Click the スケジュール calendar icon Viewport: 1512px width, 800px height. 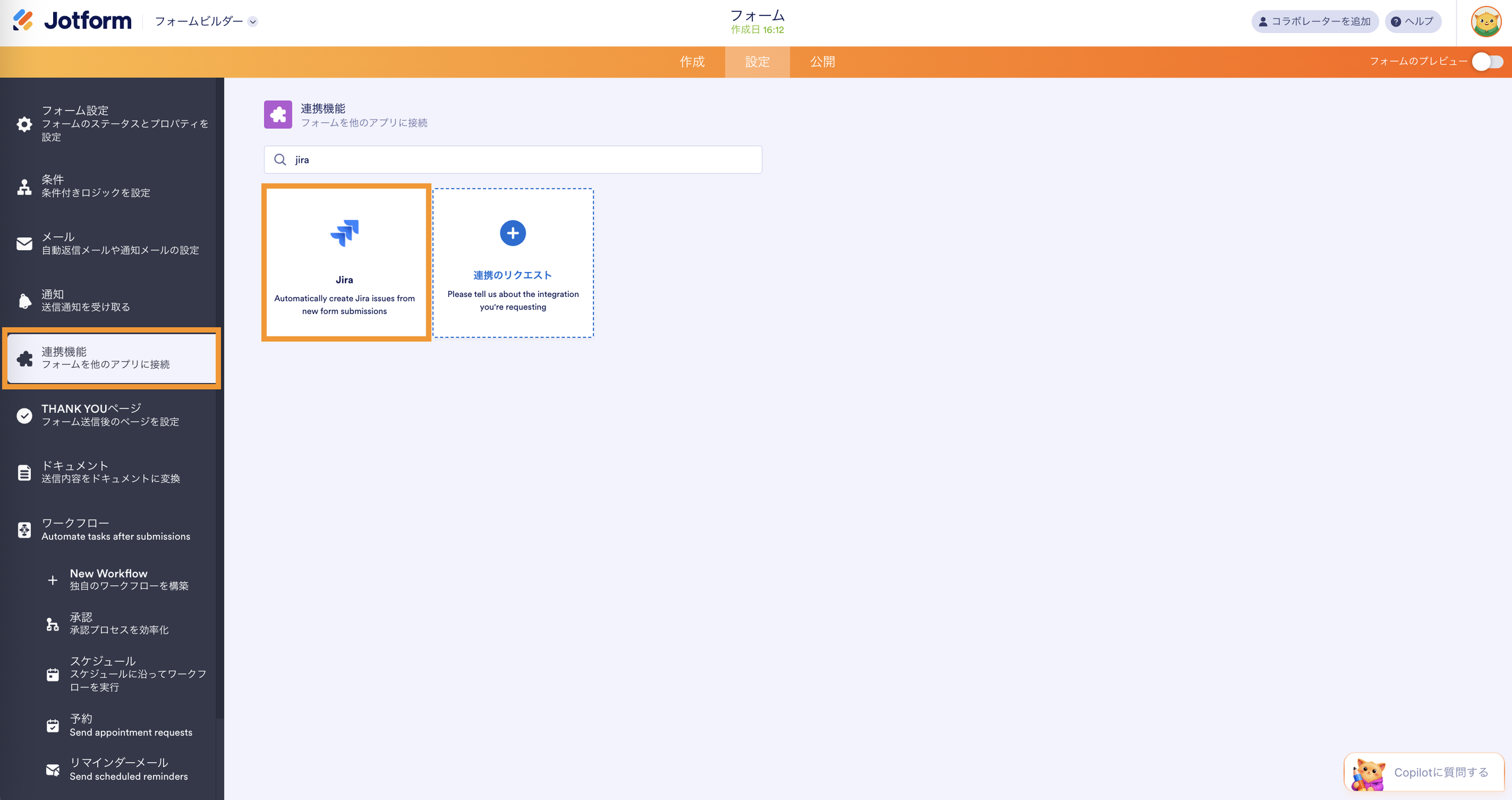tap(53, 674)
